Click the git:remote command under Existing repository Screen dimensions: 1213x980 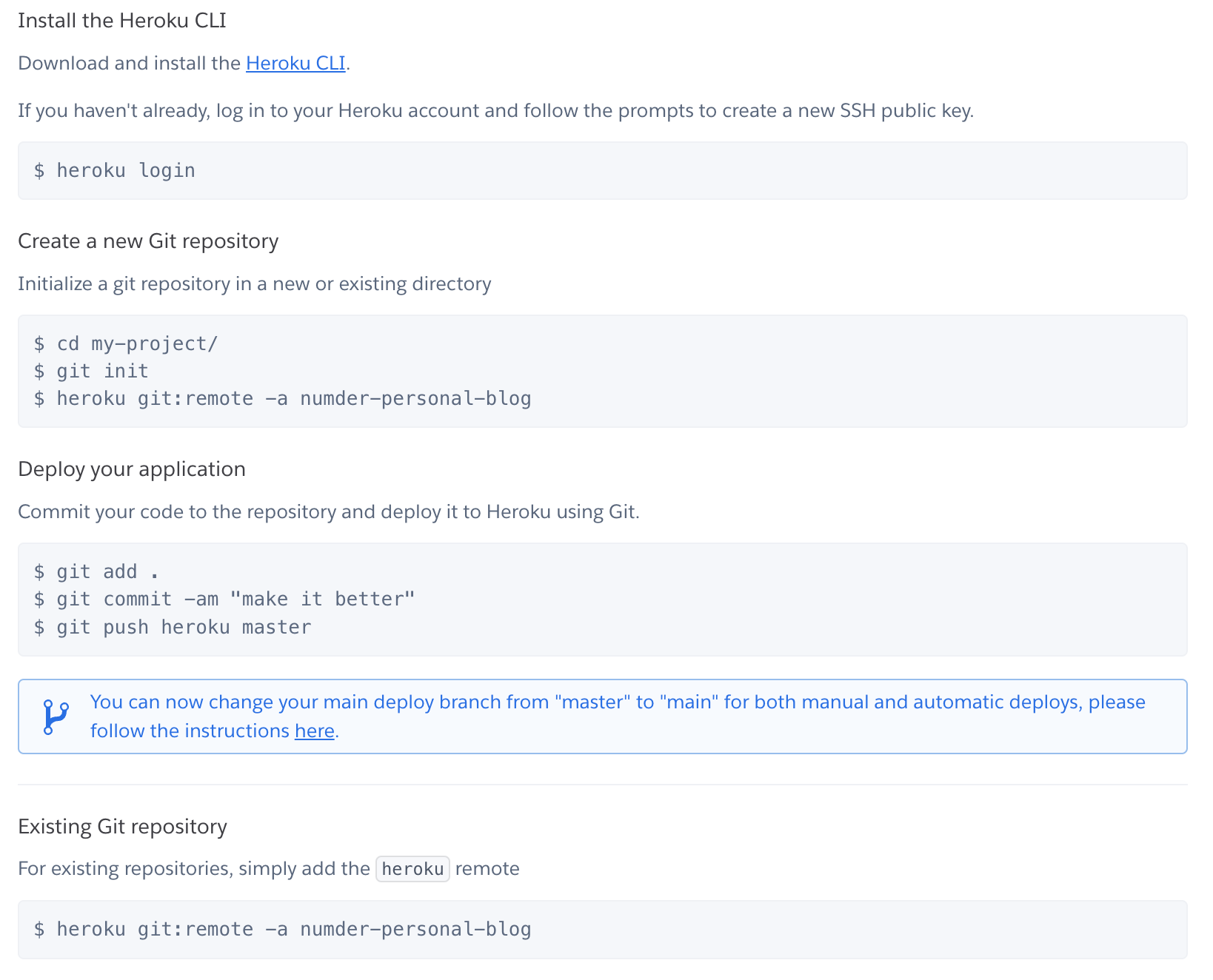click(283, 930)
